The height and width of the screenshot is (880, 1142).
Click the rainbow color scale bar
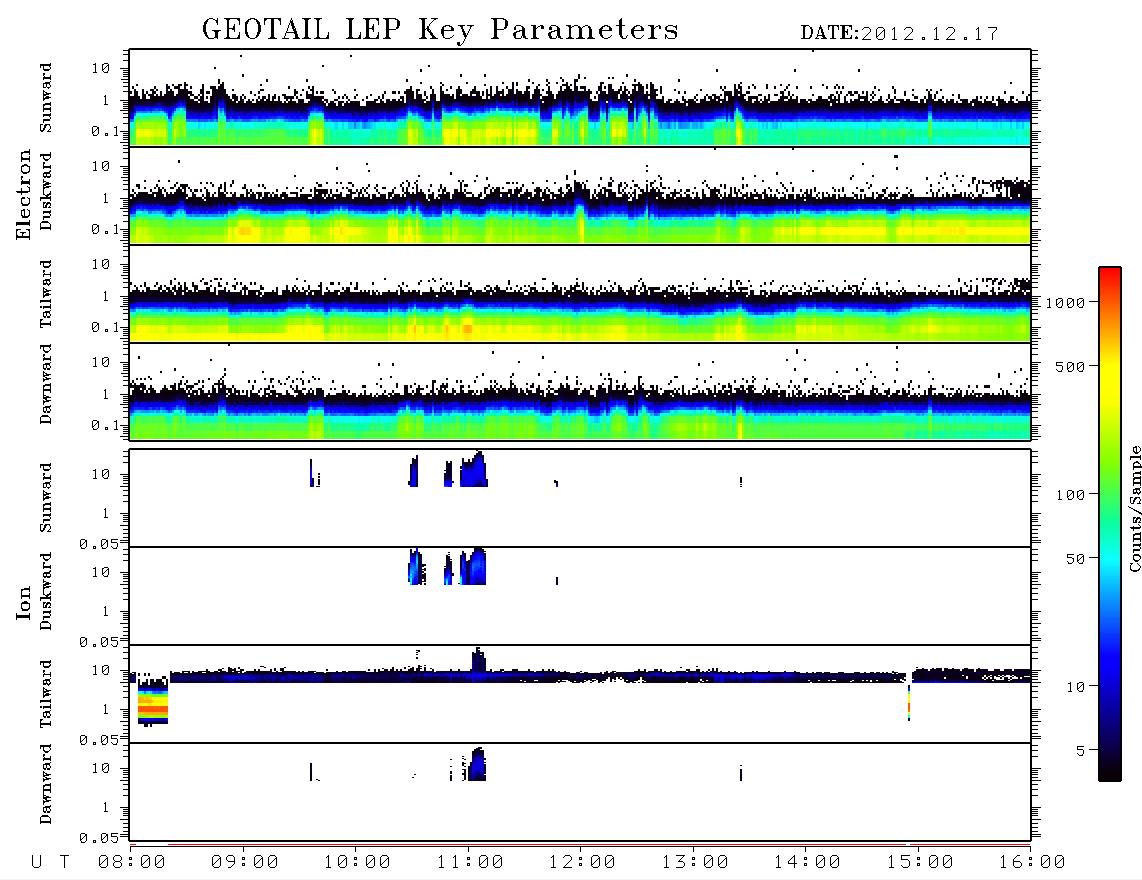coord(1110,524)
